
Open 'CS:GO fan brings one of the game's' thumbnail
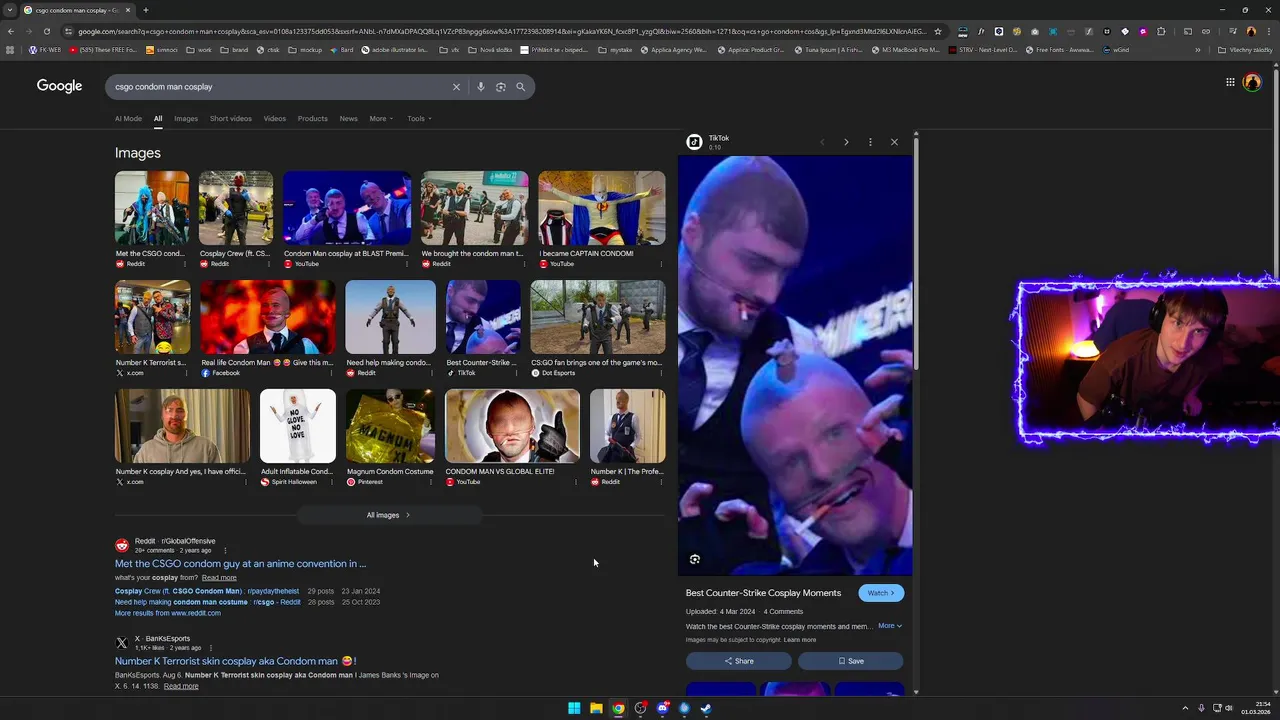(598, 317)
